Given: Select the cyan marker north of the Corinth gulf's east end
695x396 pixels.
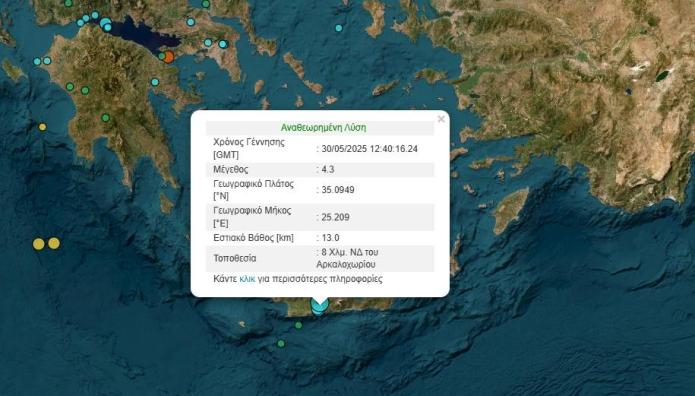Looking at the screenshot, I should pos(191,22).
